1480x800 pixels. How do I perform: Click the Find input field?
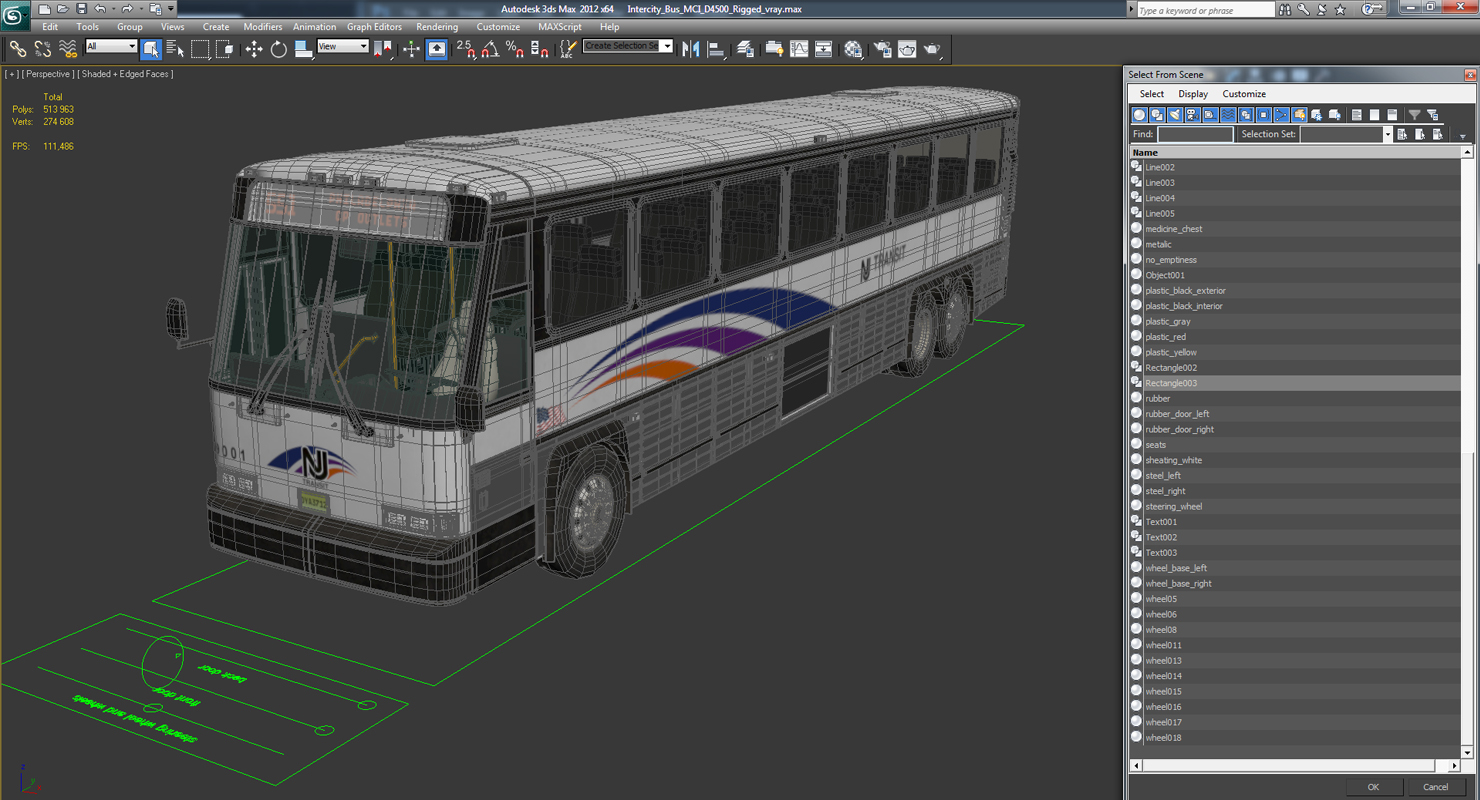(1195, 134)
